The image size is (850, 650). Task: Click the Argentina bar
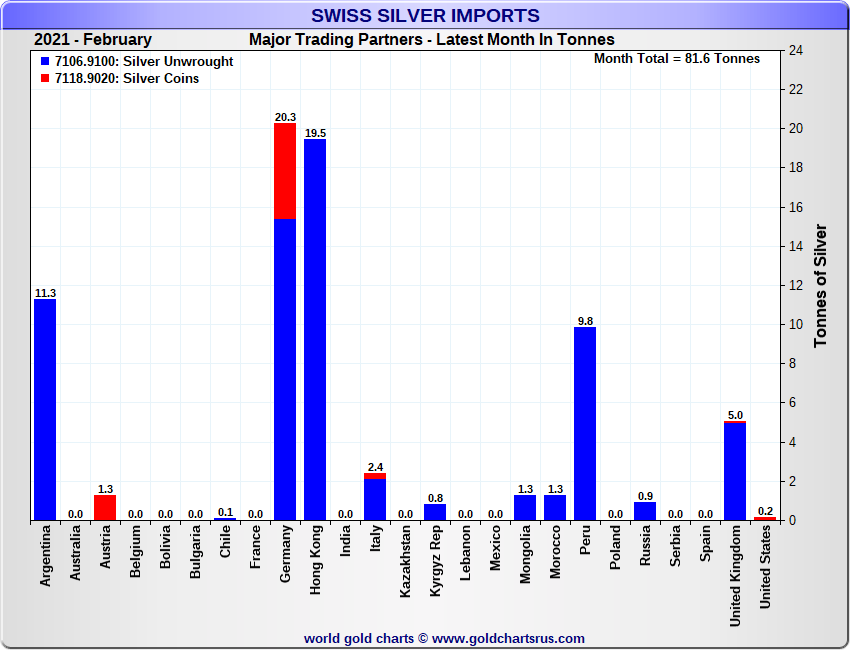pos(45,410)
